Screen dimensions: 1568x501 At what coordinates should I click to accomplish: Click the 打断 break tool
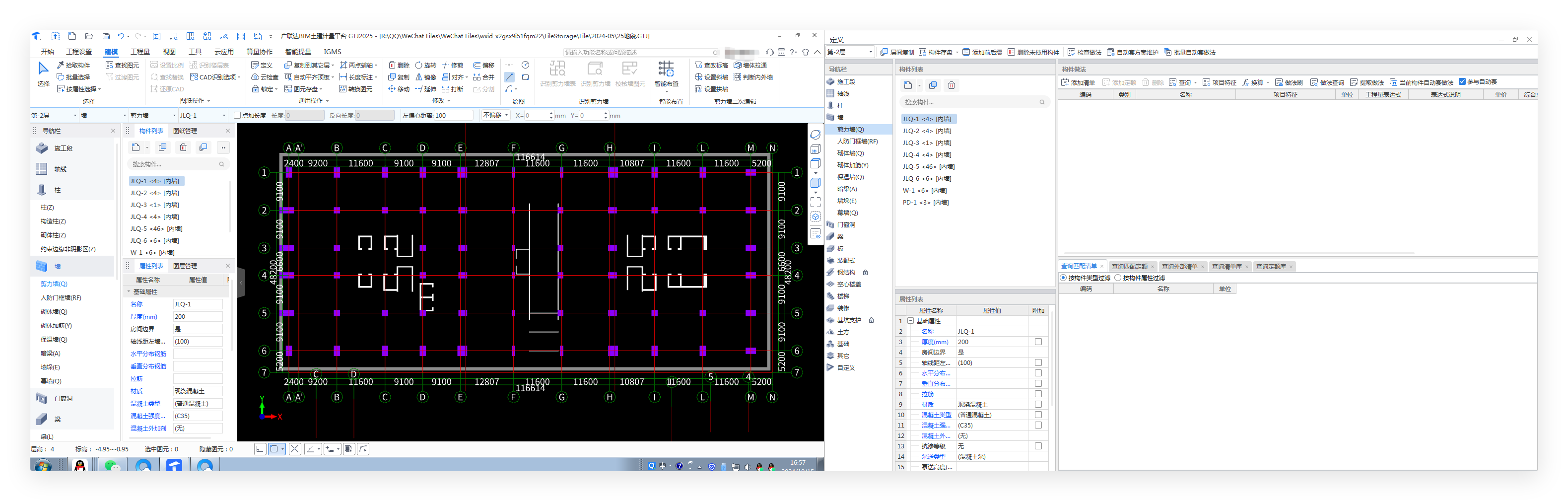coord(453,89)
